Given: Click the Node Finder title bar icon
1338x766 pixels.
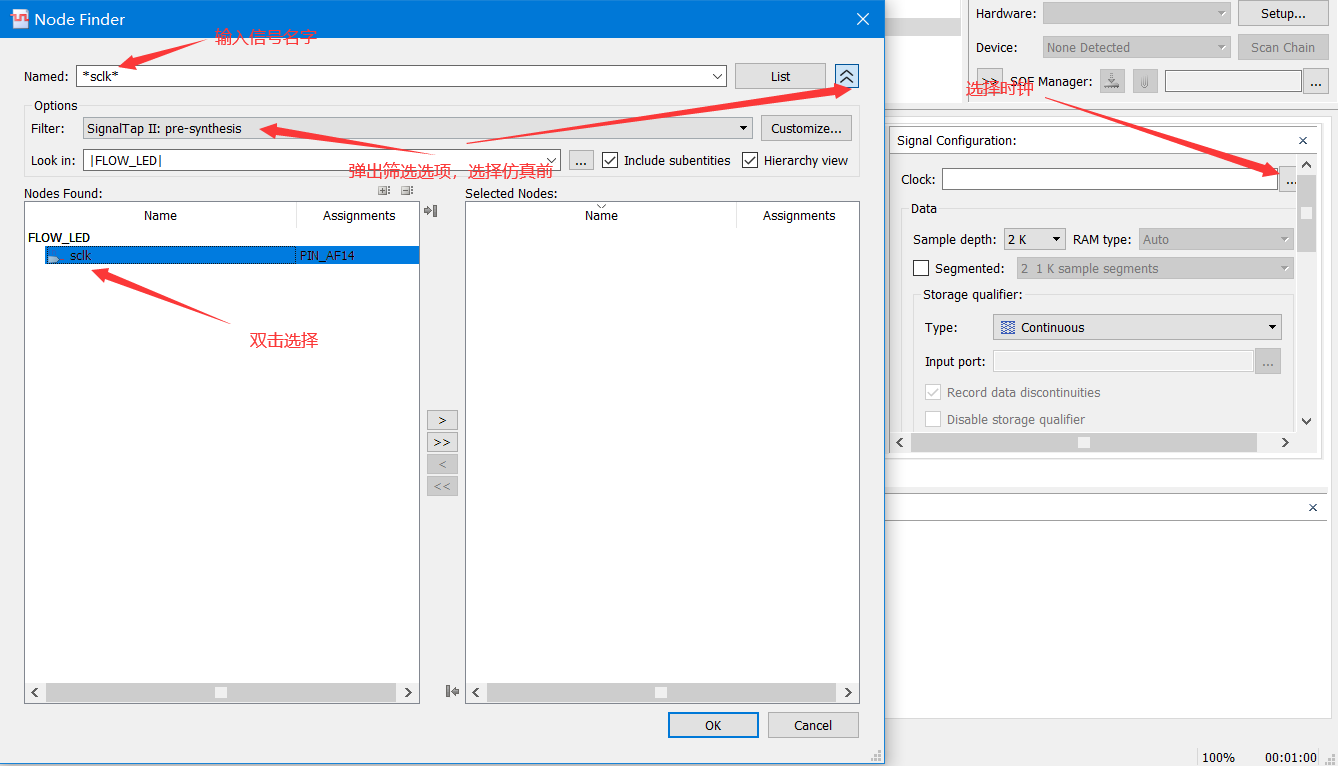Looking at the screenshot, I should tap(19, 19).
